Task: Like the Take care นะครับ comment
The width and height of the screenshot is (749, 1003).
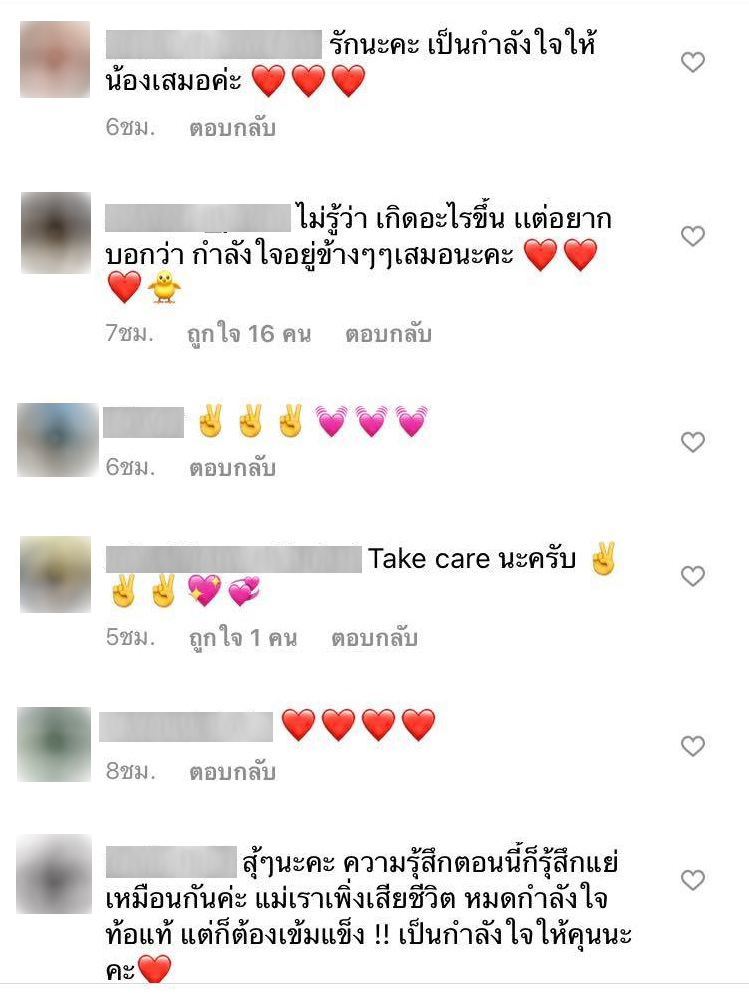Action: tap(692, 576)
